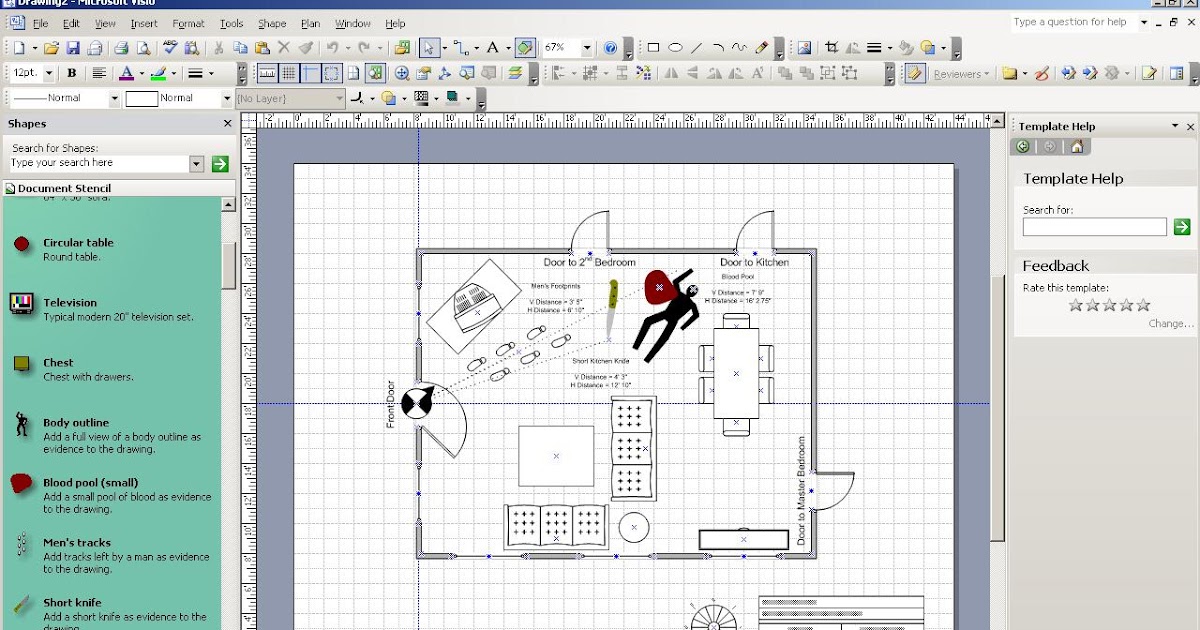Select the Connector tool
The image size is (1200, 630).
(x=460, y=47)
